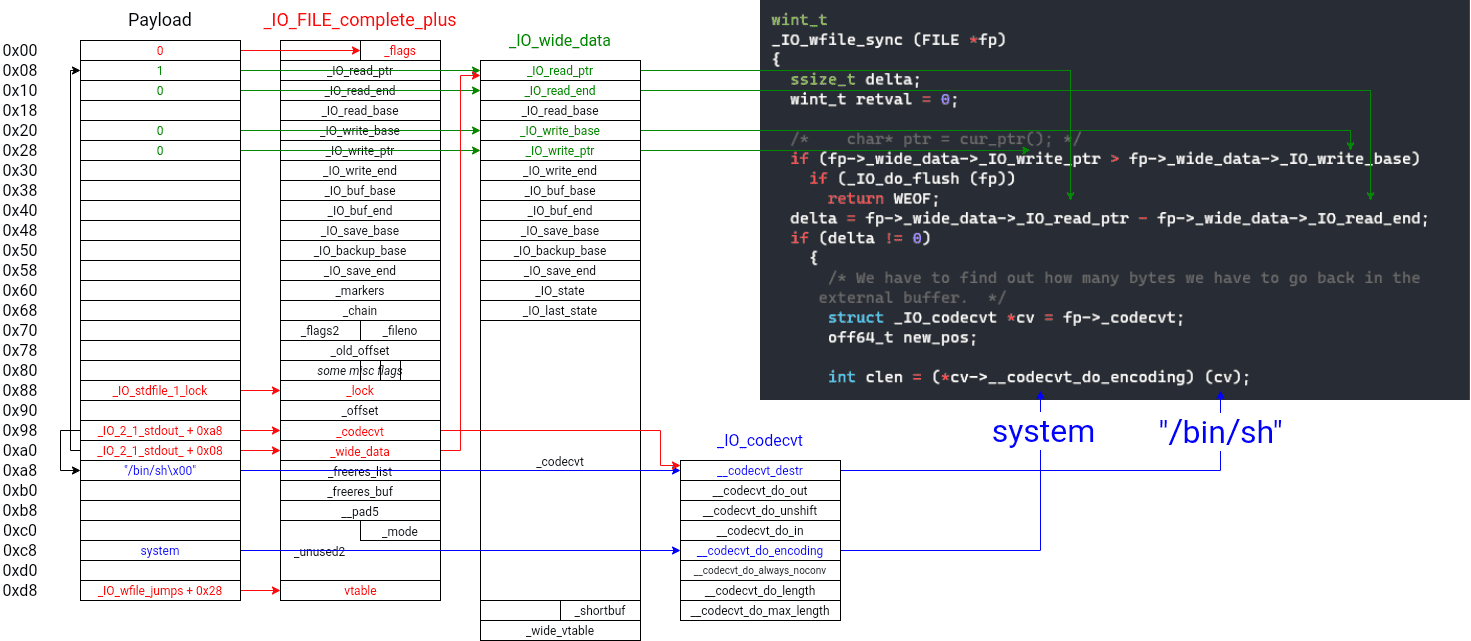This screenshot has height=641, width=1471.
Task: Select the "/bin/sh\x00" payload cell
Action: point(160,471)
